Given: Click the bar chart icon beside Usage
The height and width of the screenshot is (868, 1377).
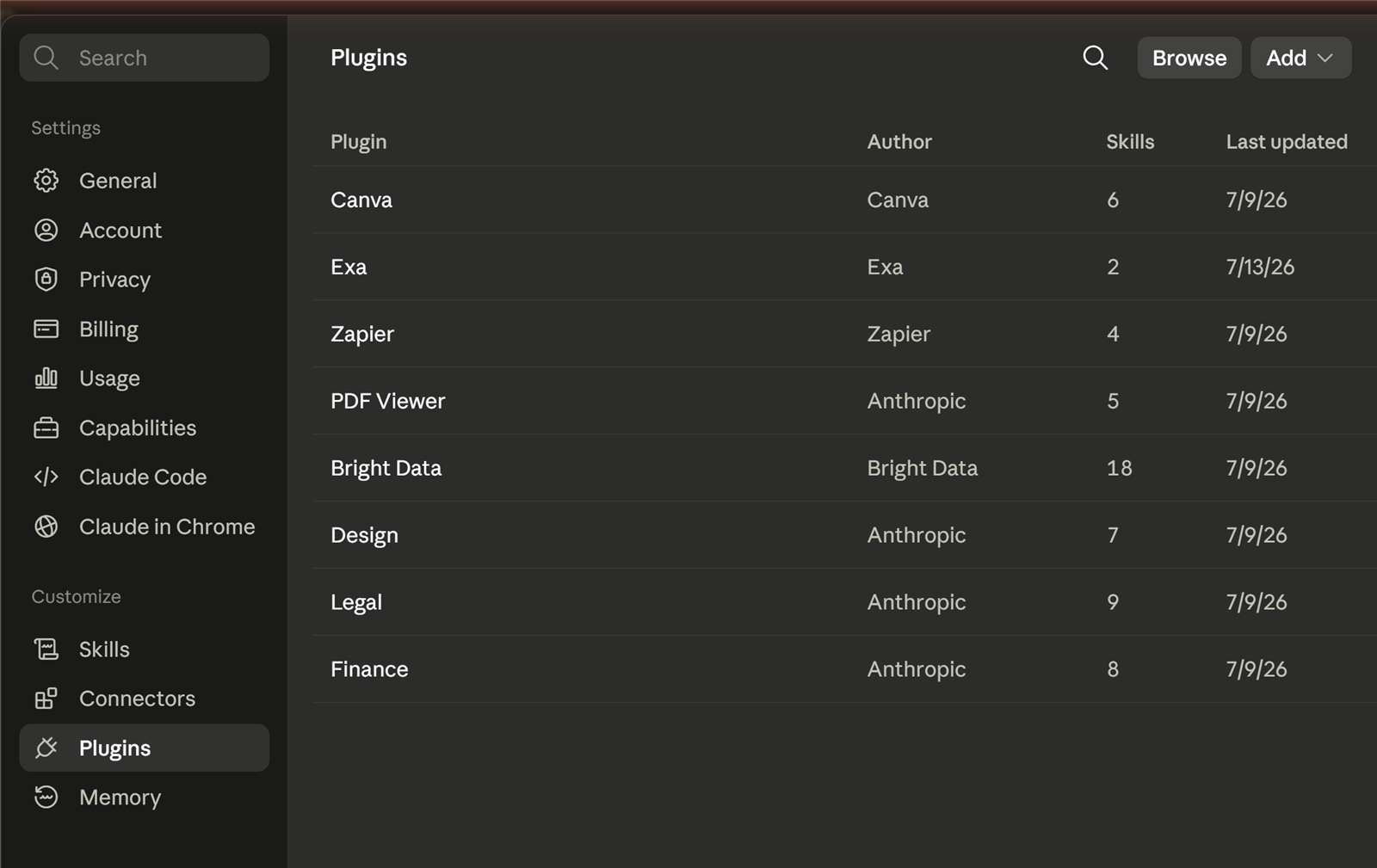Looking at the screenshot, I should click(46, 379).
